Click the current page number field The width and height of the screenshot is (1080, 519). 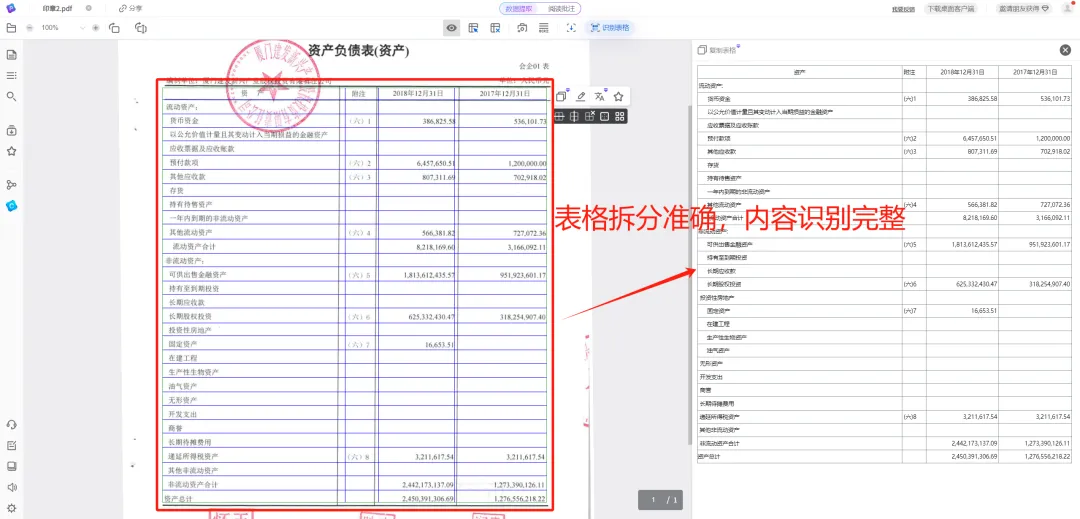(x=653, y=500)
